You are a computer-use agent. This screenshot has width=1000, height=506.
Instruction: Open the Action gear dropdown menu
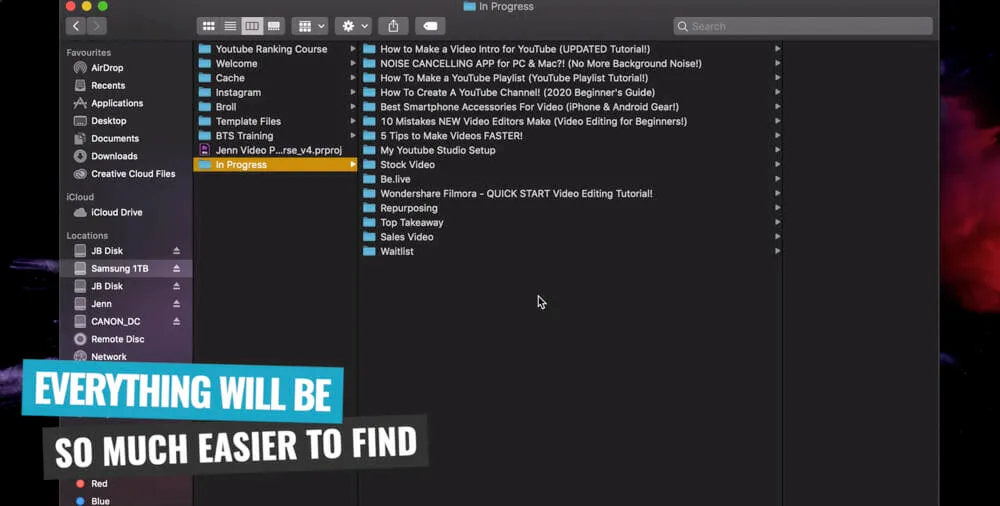click(354, 26)
